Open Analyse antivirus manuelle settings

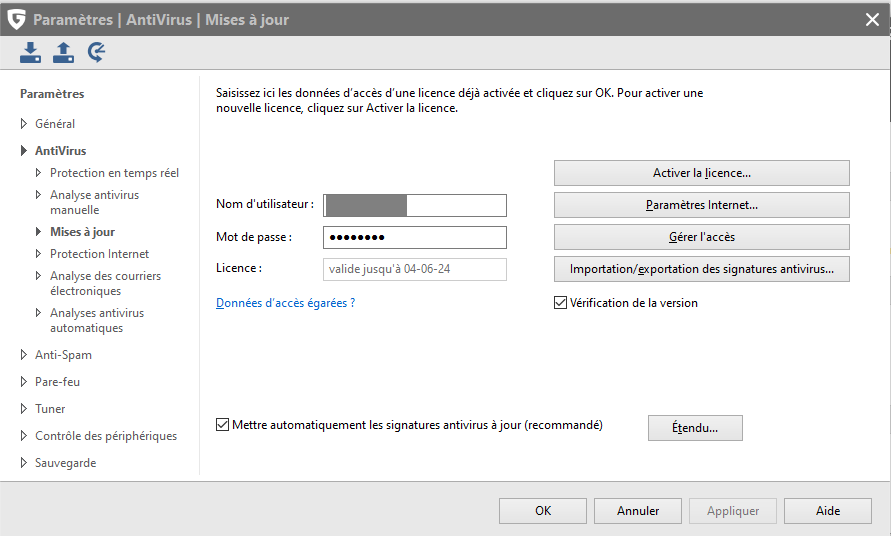(94, 202)
